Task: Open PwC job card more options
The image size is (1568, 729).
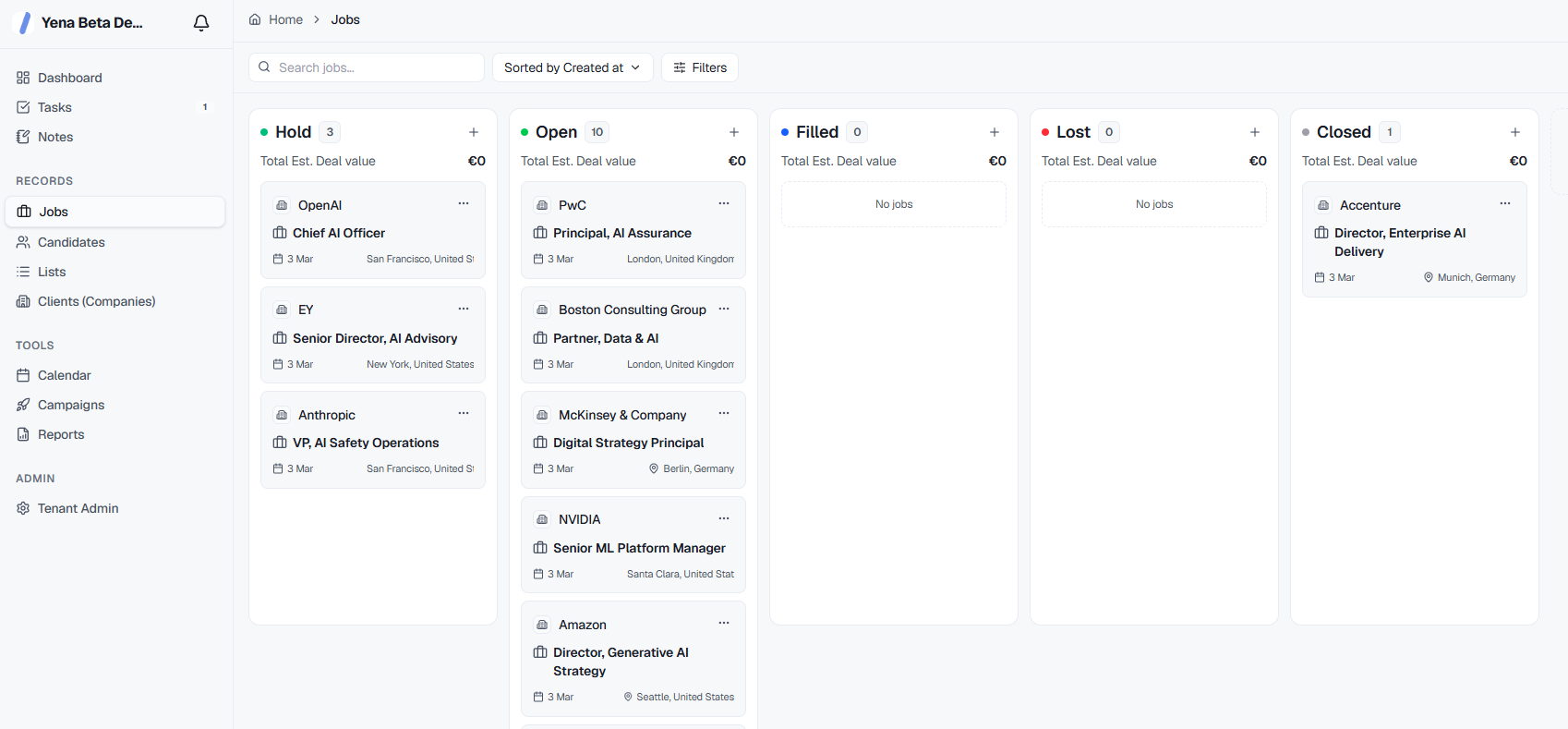Action: [x=724, y=203]
